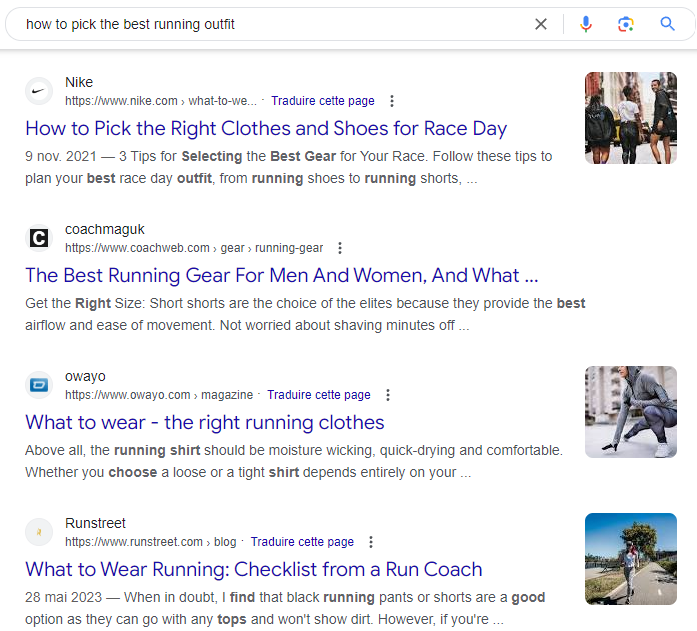Open three-dot menu for coachmaguk result

click(x=340, y=248)
